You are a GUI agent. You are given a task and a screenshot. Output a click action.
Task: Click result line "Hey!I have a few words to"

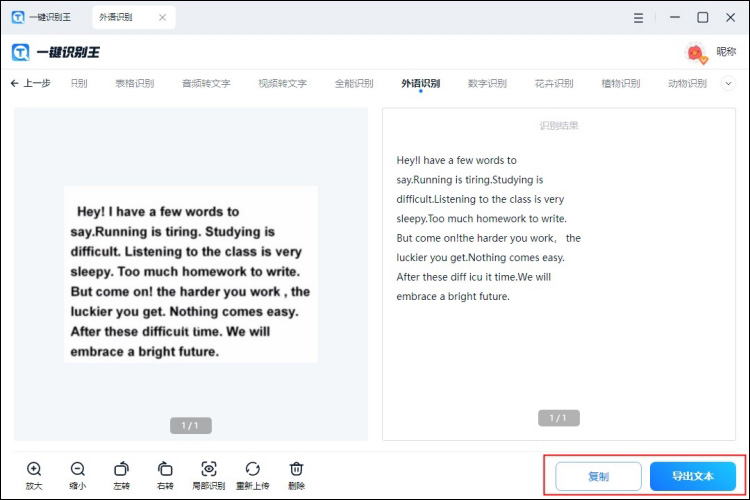click(x=456, y=160)
